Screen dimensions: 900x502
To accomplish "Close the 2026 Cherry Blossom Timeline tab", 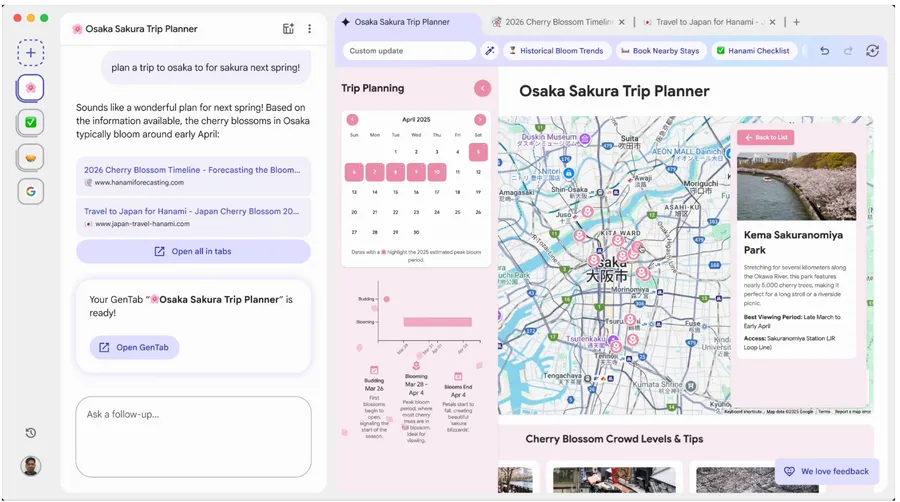I will 622,22.
